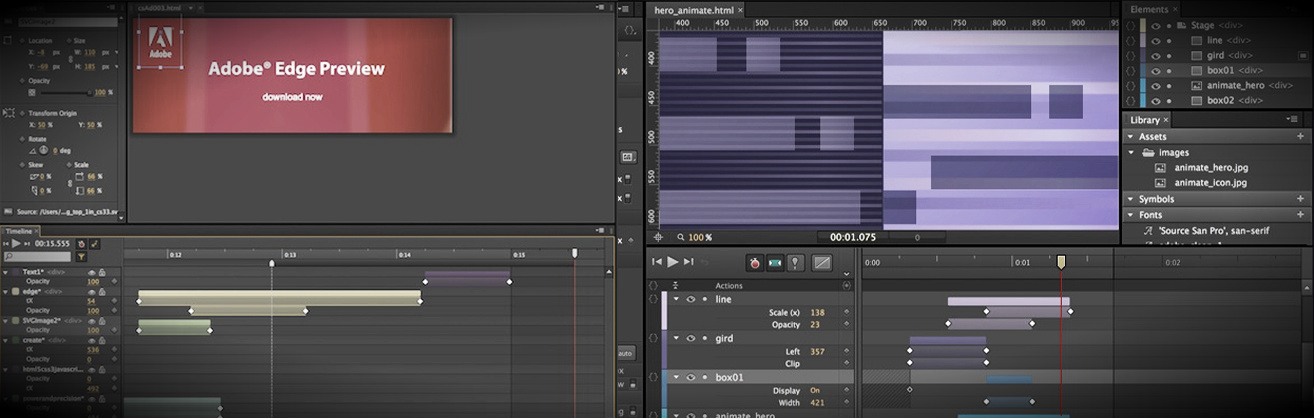Click the filter funnel icon in left Timeline
The height and width of the screenshot is (418, 1314).
[x=81, y=257]
